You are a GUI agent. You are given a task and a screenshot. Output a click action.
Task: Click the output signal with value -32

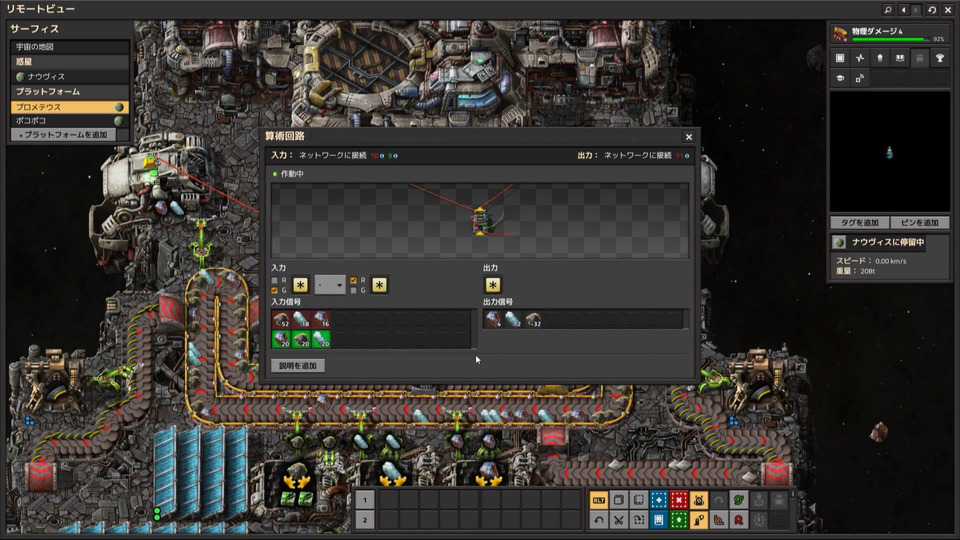tap(533, 320)
